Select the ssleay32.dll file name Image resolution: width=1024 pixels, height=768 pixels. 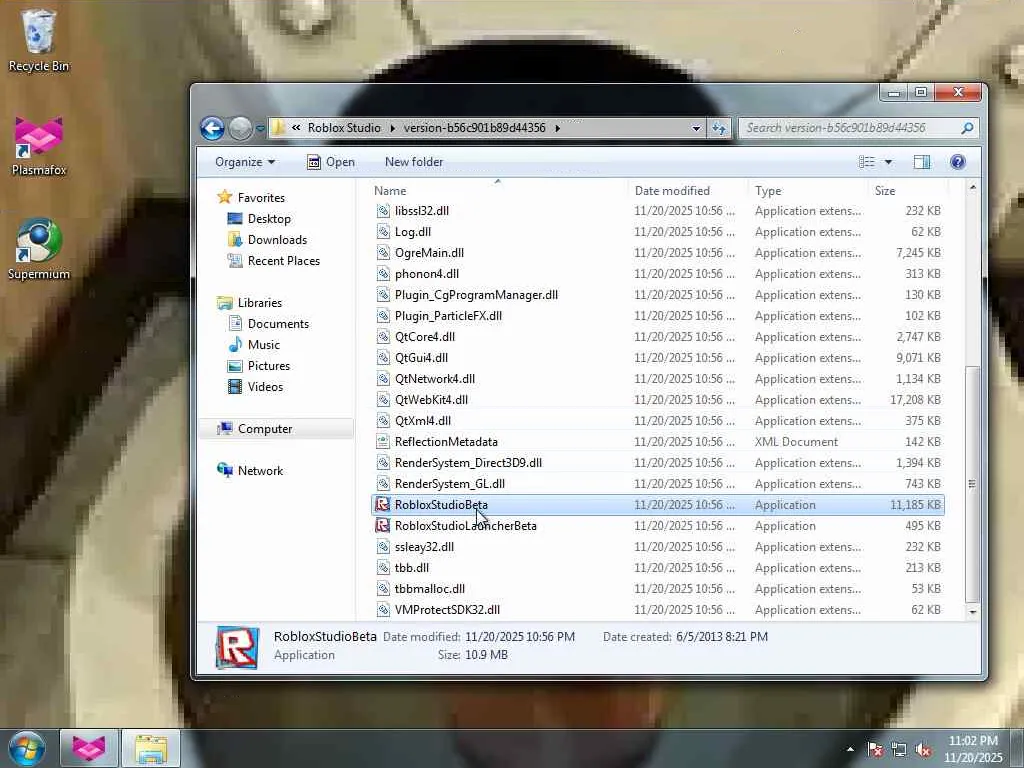click(424, 547)
